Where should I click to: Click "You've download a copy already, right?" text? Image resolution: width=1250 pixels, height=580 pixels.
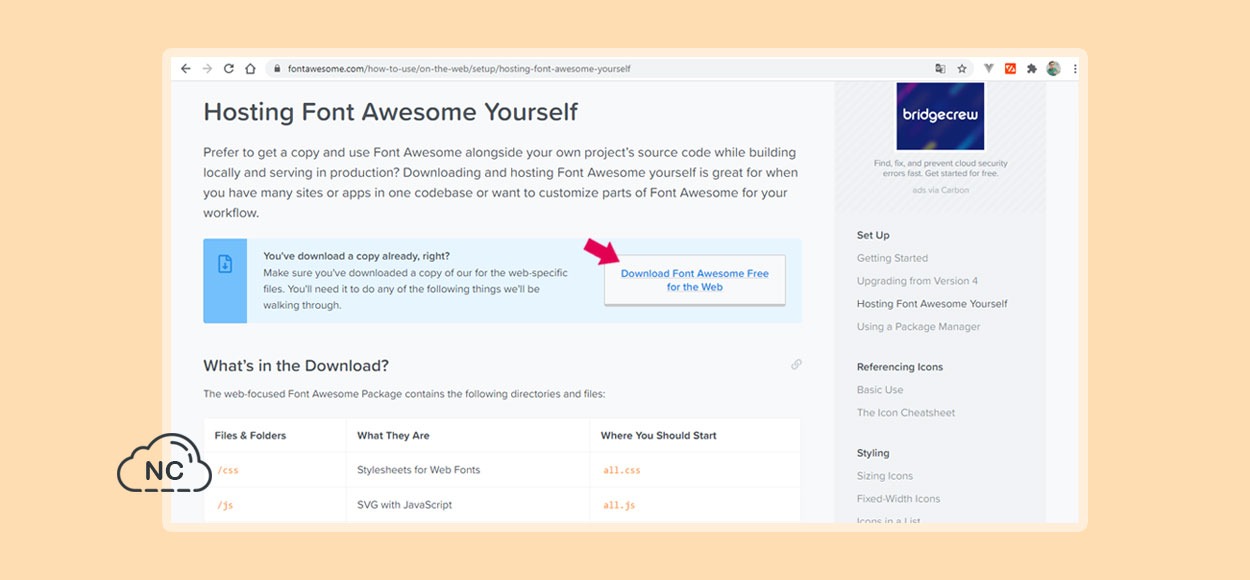pyautogui.click(x=356, y=256)
